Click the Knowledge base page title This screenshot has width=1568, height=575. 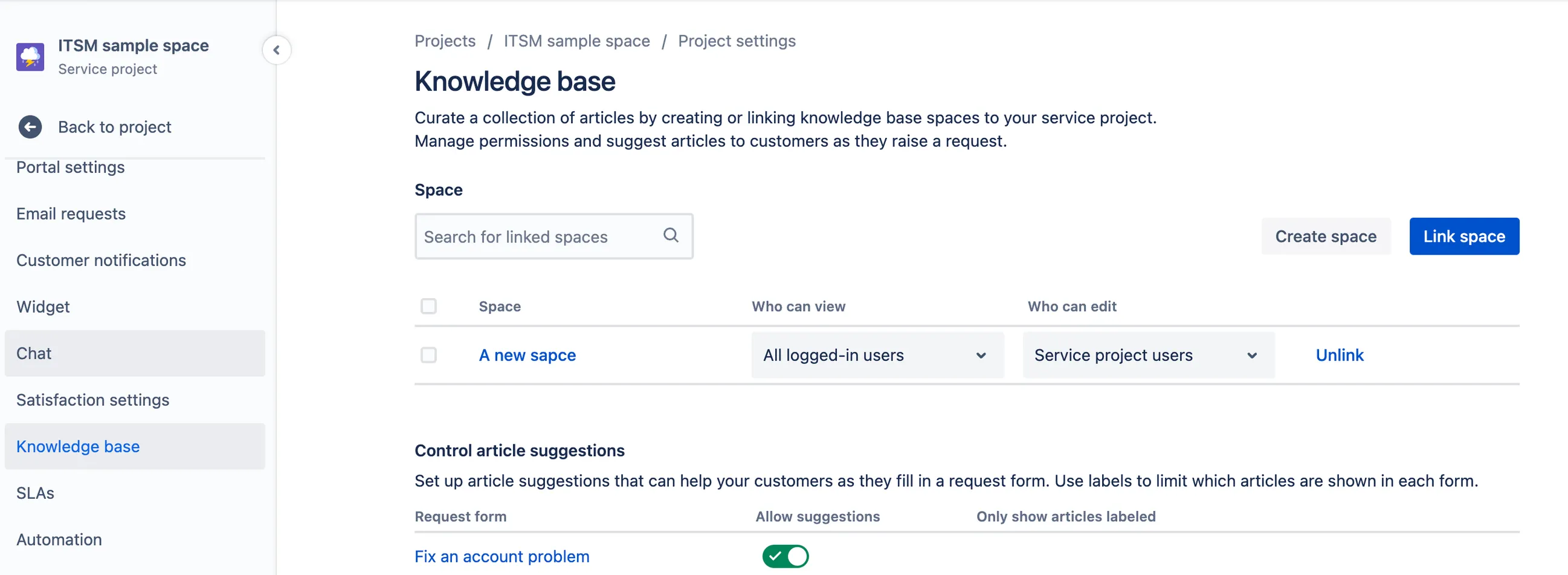click(x=515, y=82)
